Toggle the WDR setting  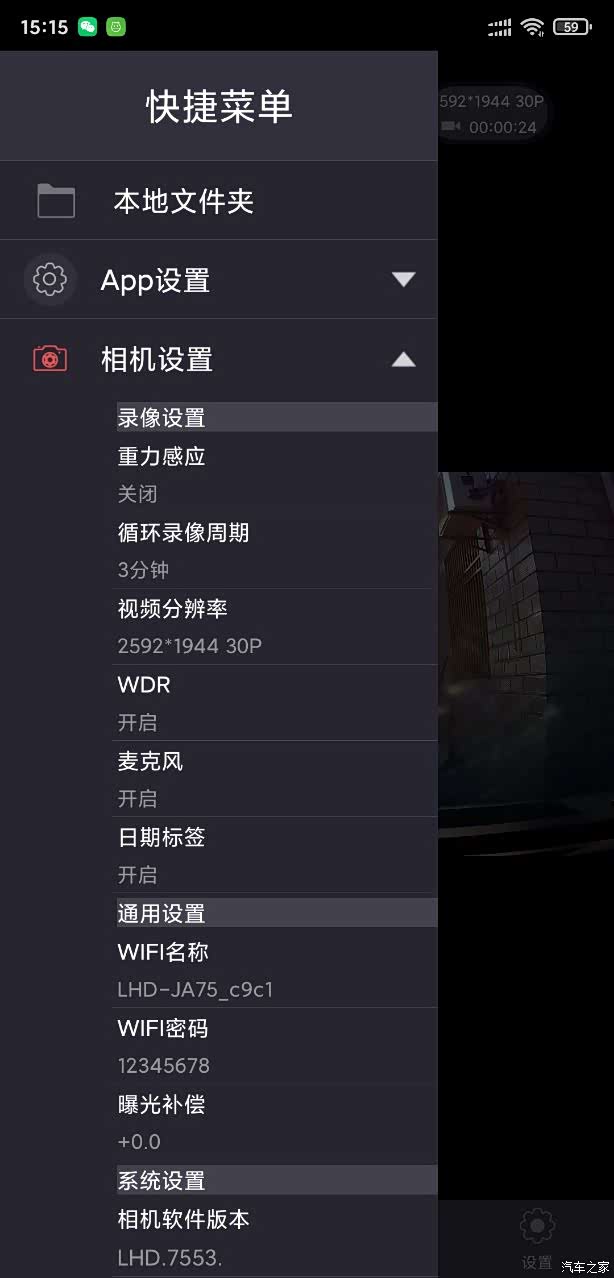(x=277, y=703)
